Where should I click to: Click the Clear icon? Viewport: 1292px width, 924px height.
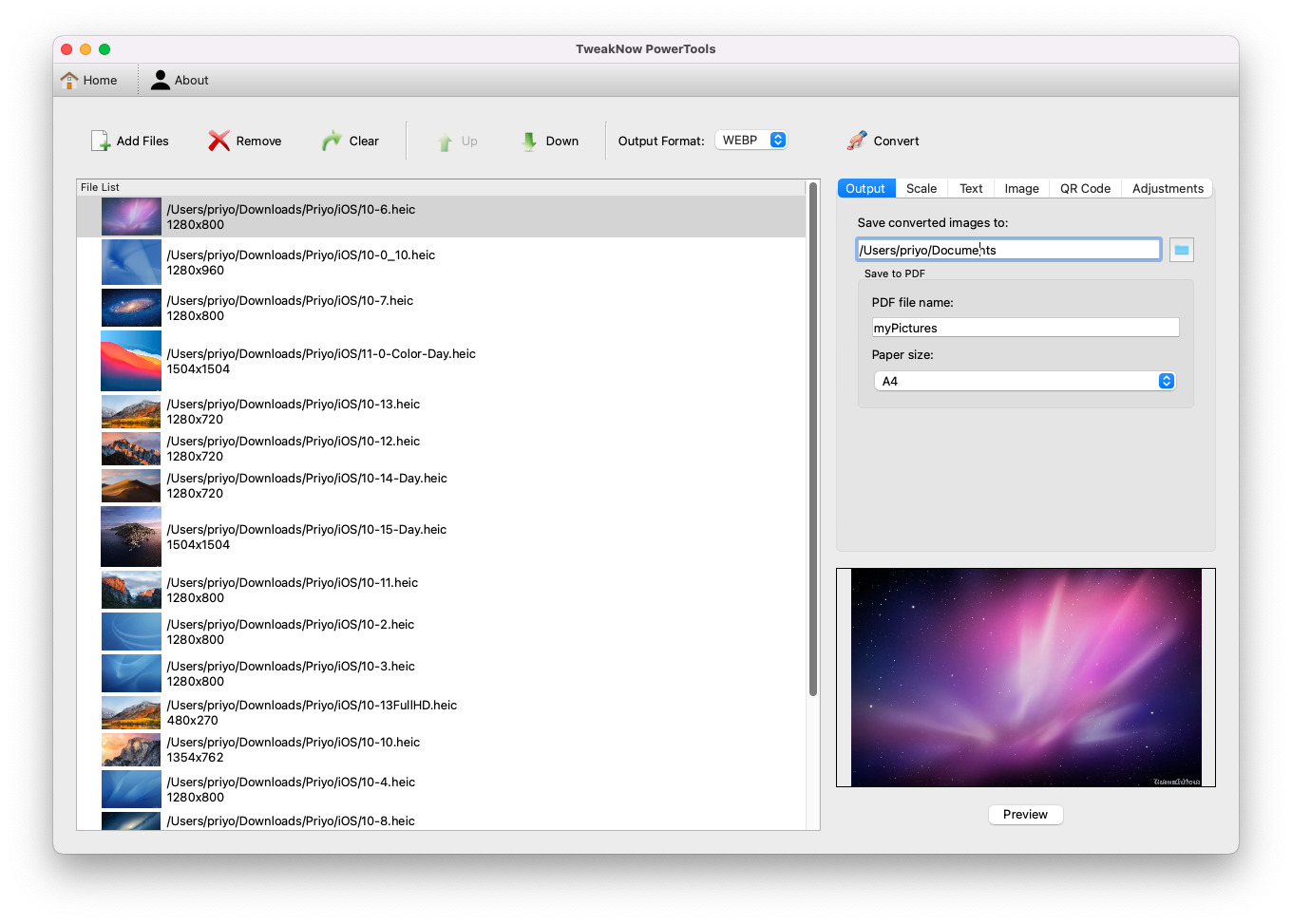pos(331,140)
